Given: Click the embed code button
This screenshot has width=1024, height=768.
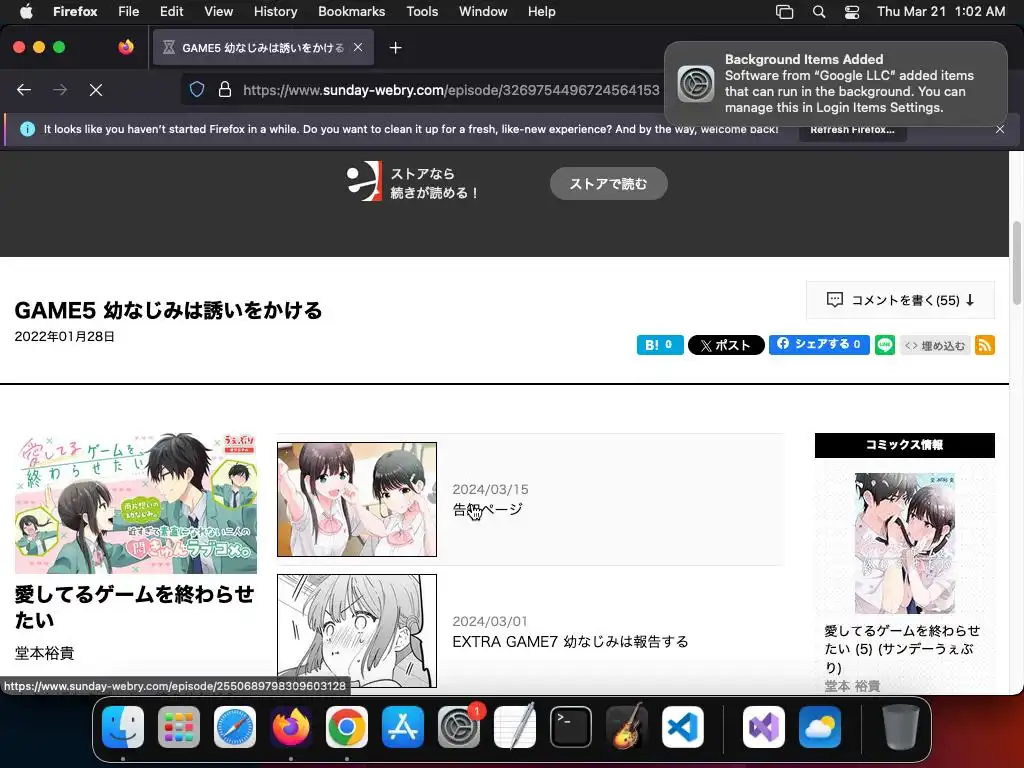Looking at the screenshot, I should (935, 345).
